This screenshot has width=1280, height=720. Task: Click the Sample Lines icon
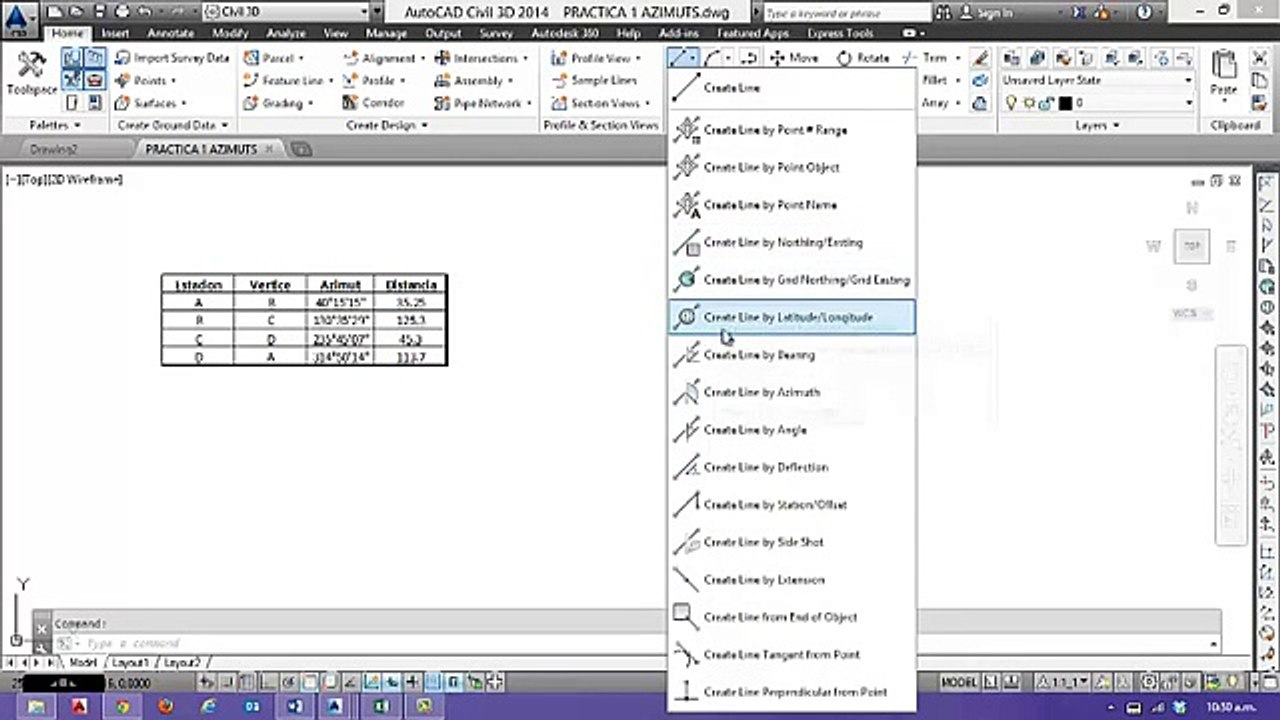pos(558,80)
